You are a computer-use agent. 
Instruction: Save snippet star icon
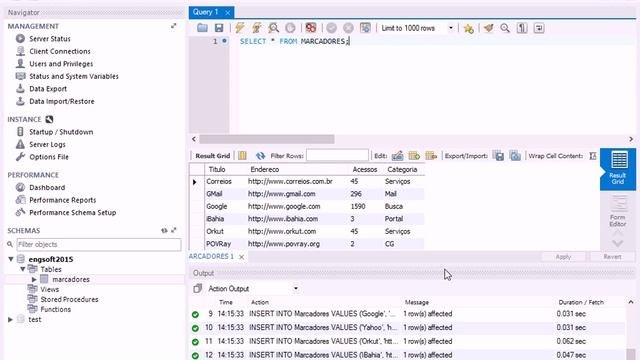coord(469,28)
